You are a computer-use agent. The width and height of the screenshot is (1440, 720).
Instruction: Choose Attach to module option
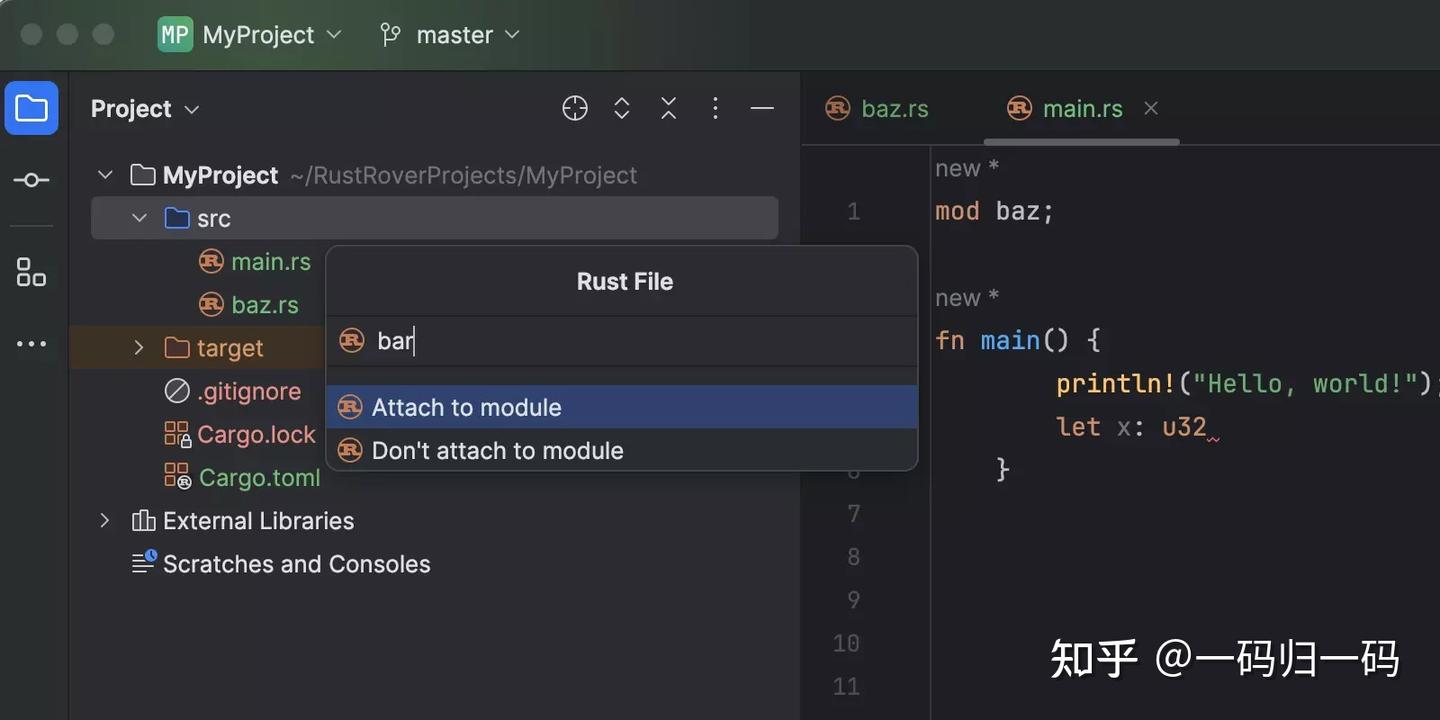(x=622, y=407)
